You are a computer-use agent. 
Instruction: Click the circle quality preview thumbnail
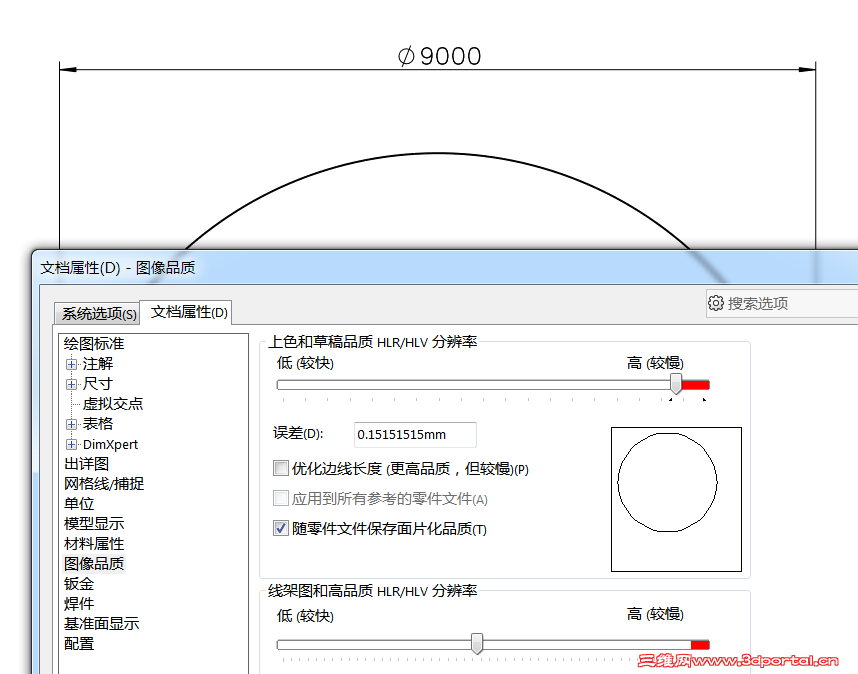(676, 499)
